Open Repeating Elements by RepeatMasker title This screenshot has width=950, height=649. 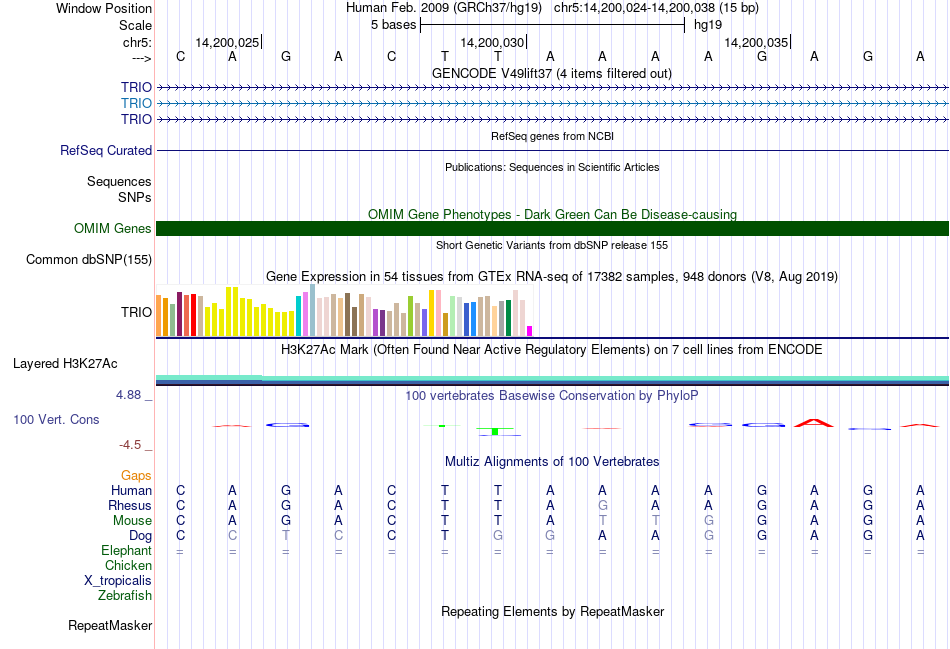[x=552, y=611]
